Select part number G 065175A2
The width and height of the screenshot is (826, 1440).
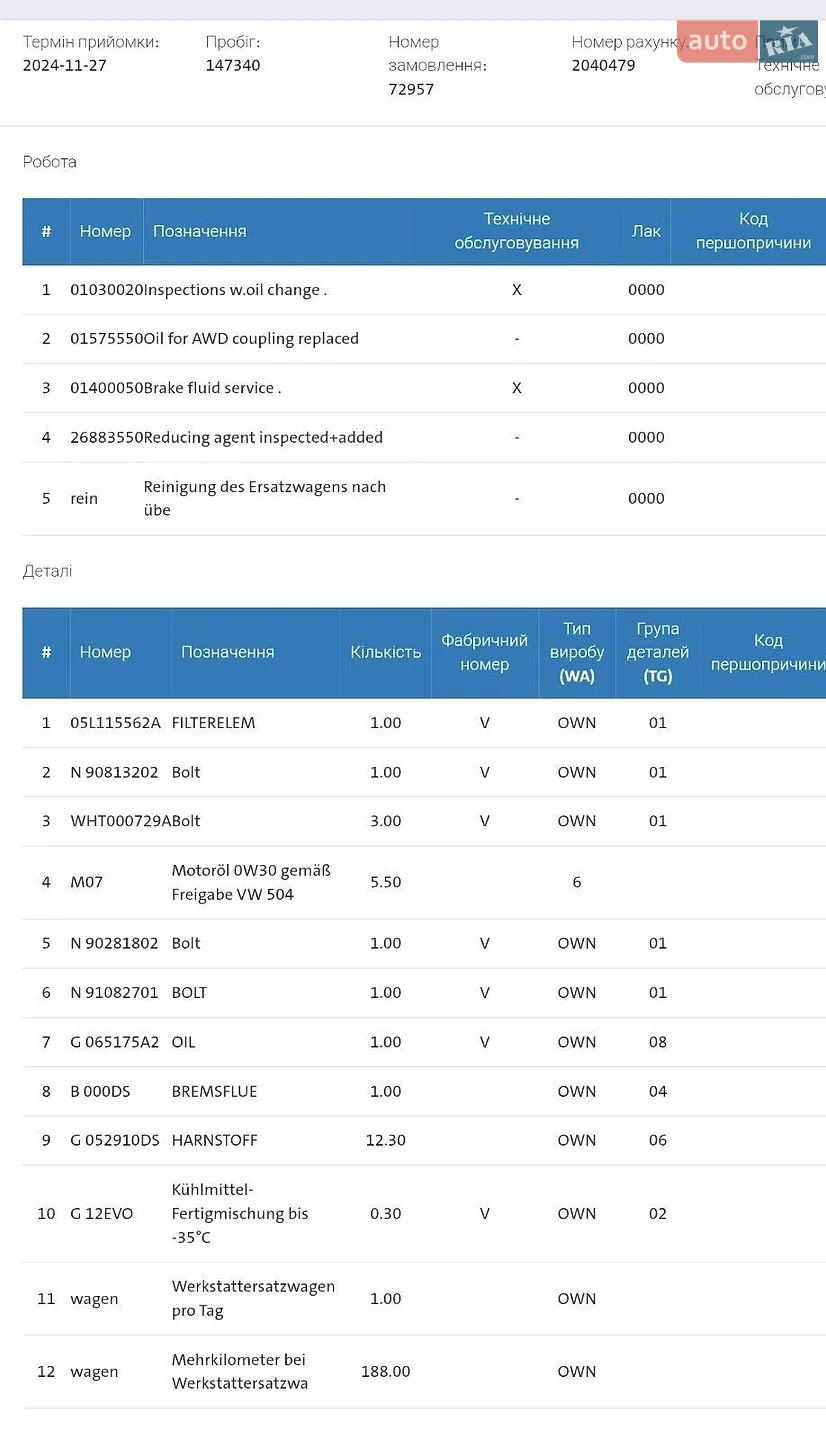115,1042
